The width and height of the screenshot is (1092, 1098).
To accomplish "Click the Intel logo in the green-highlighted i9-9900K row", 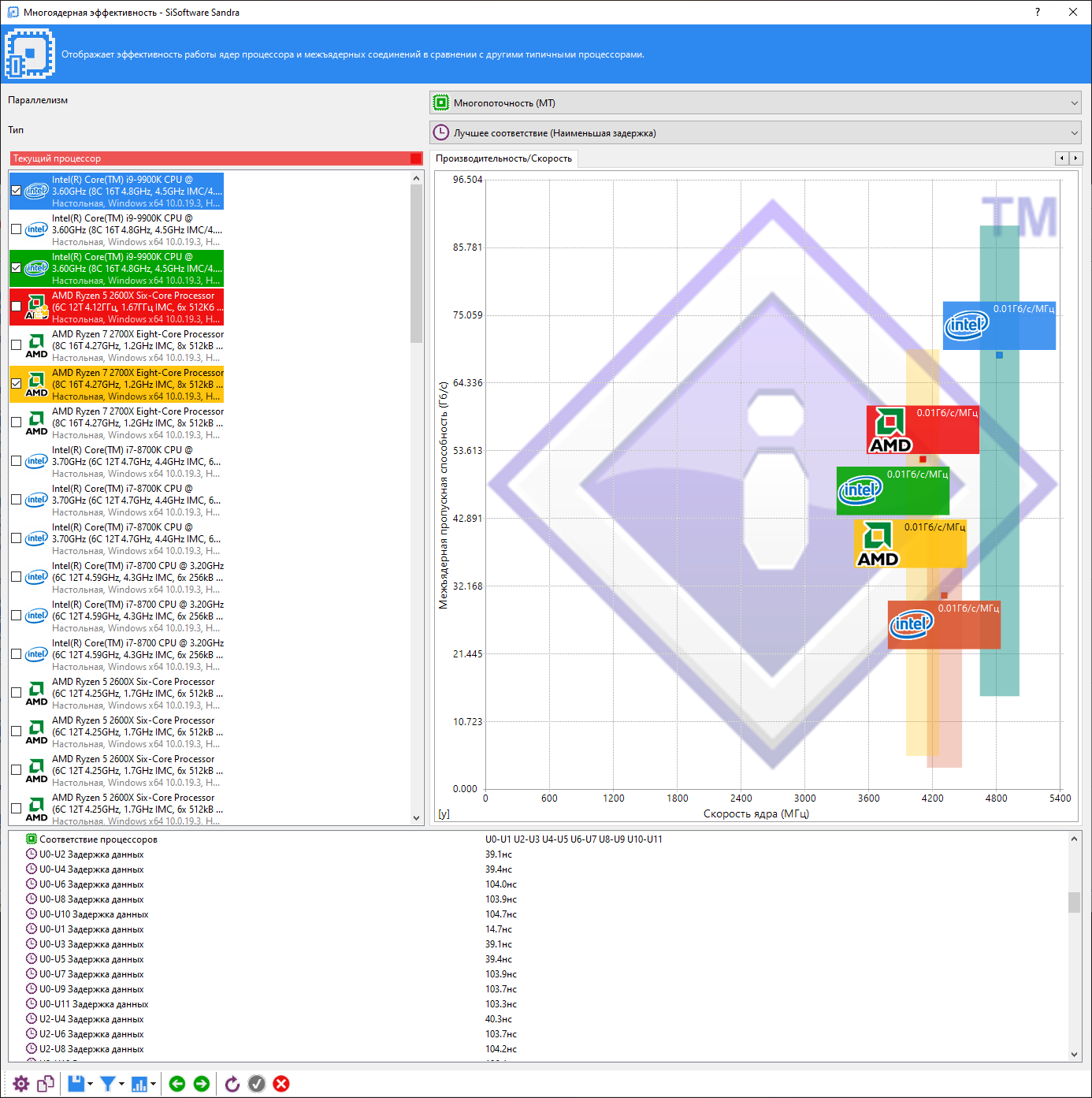I will click(36, 268).
